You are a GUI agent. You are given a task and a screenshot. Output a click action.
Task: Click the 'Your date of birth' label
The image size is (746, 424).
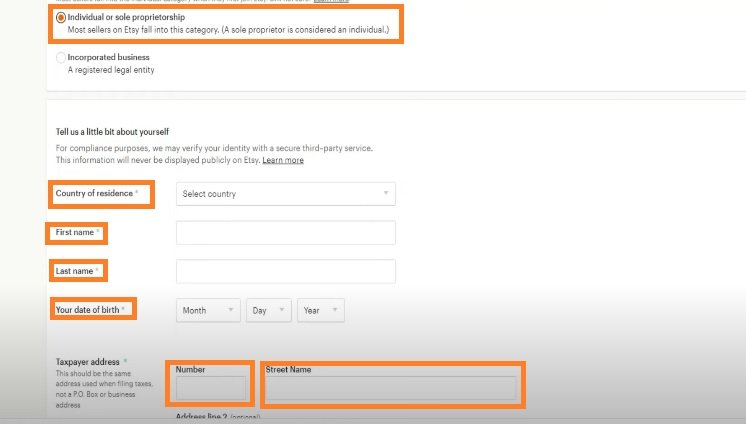pos(88,310)
